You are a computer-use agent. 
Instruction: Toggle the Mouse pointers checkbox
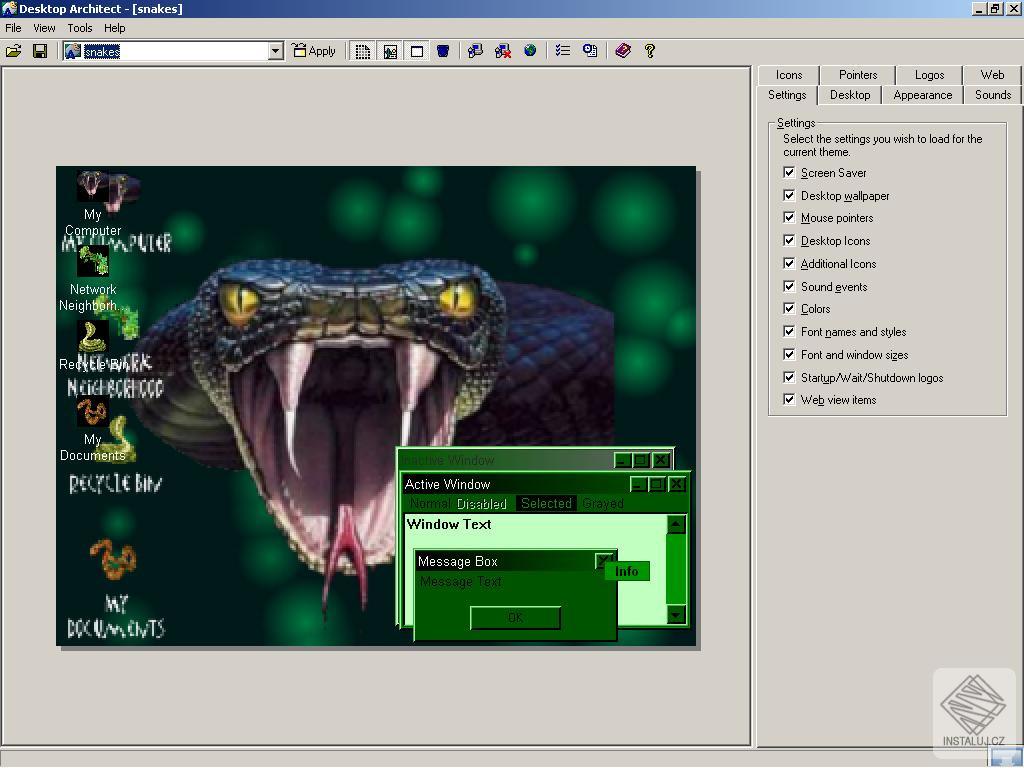(789, 218)
